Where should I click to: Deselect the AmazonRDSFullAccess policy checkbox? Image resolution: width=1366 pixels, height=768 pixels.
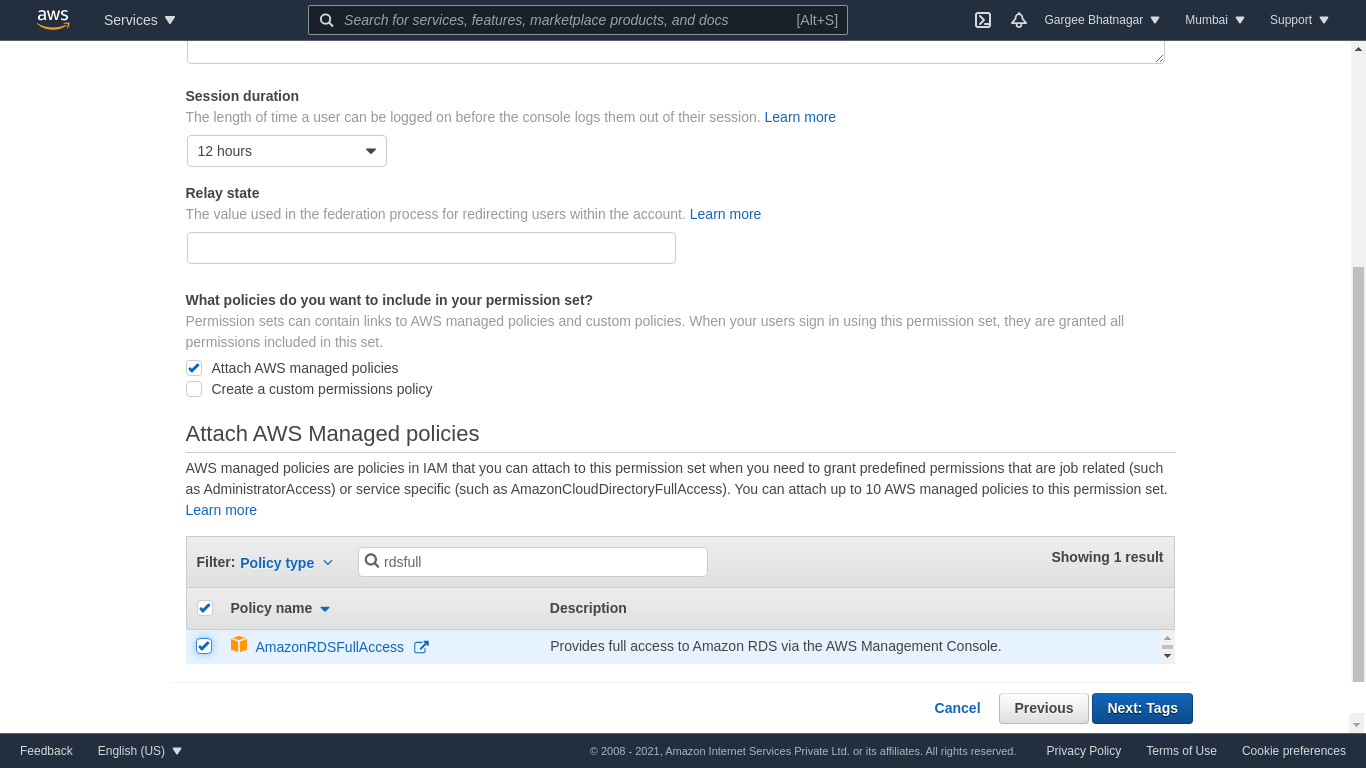[204, 646]
